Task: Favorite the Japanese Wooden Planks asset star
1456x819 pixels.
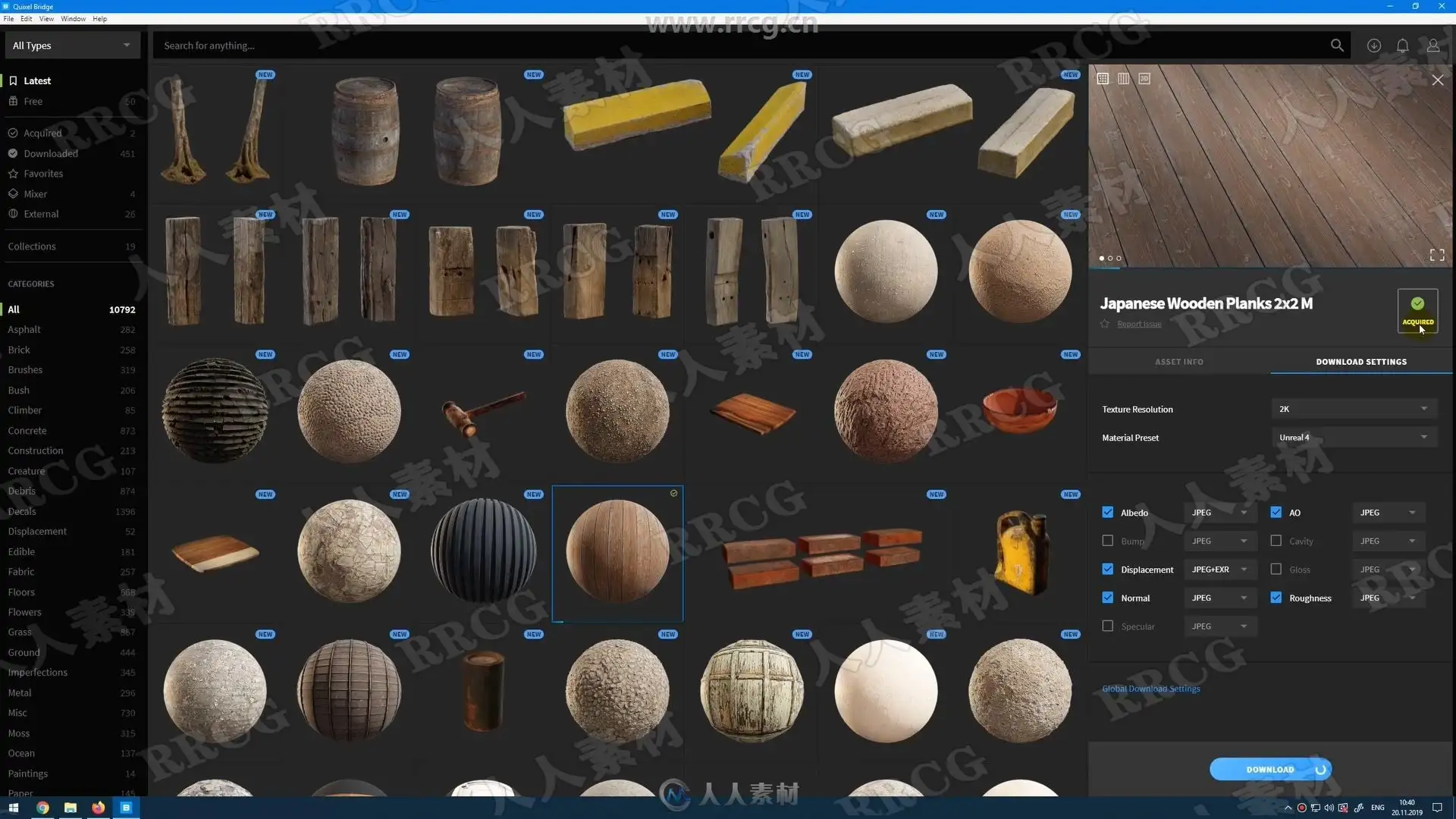Action: pyautogui.click(x=1105, y=324)
